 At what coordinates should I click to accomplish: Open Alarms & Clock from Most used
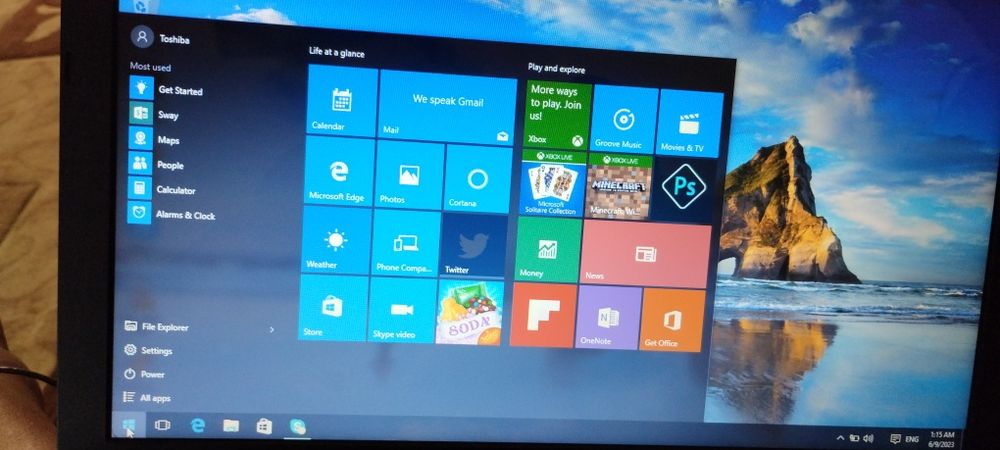(x=172, y=214)
